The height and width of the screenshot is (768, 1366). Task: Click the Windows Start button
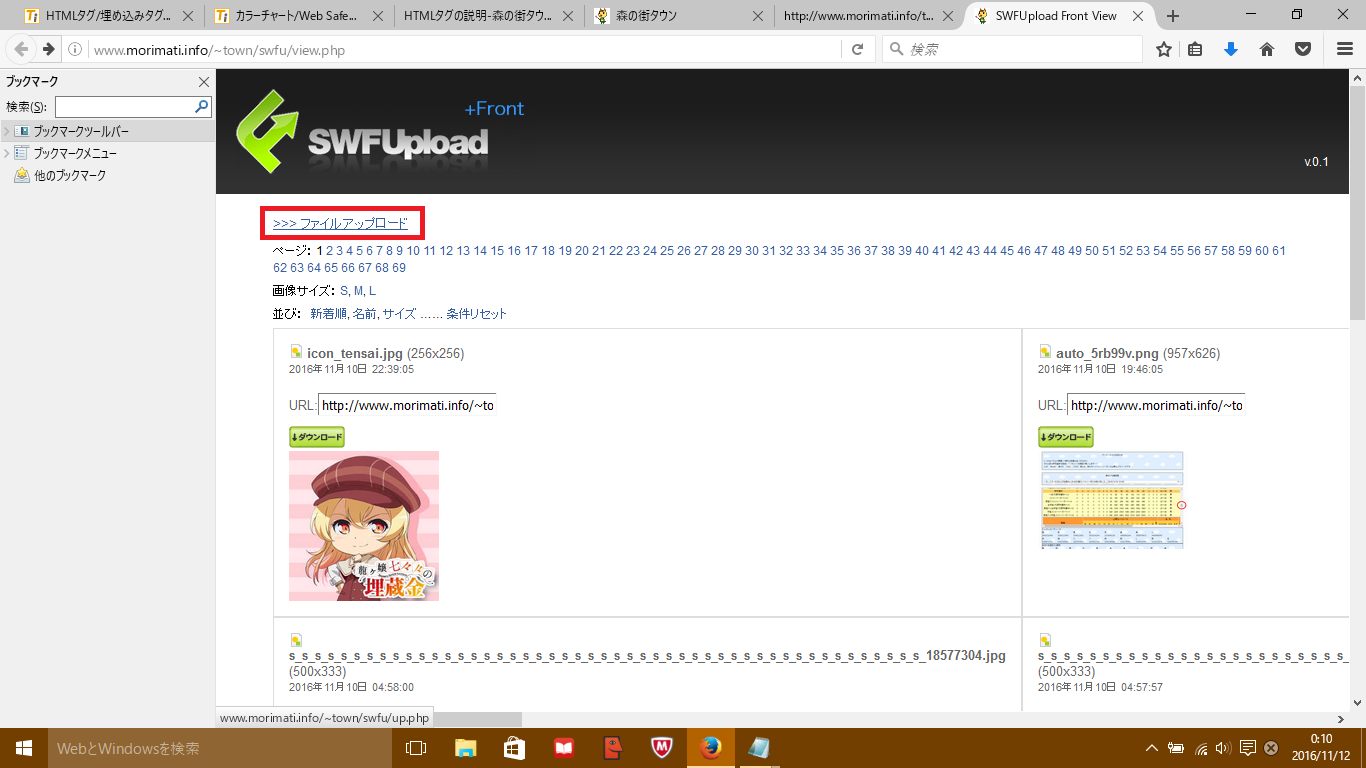pos(24,748)
